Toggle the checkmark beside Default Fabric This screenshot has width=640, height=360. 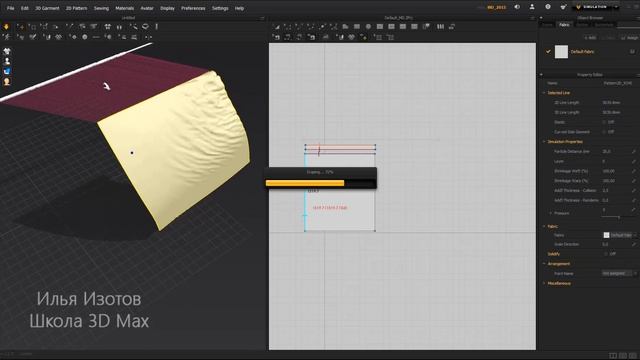point(548,52)
